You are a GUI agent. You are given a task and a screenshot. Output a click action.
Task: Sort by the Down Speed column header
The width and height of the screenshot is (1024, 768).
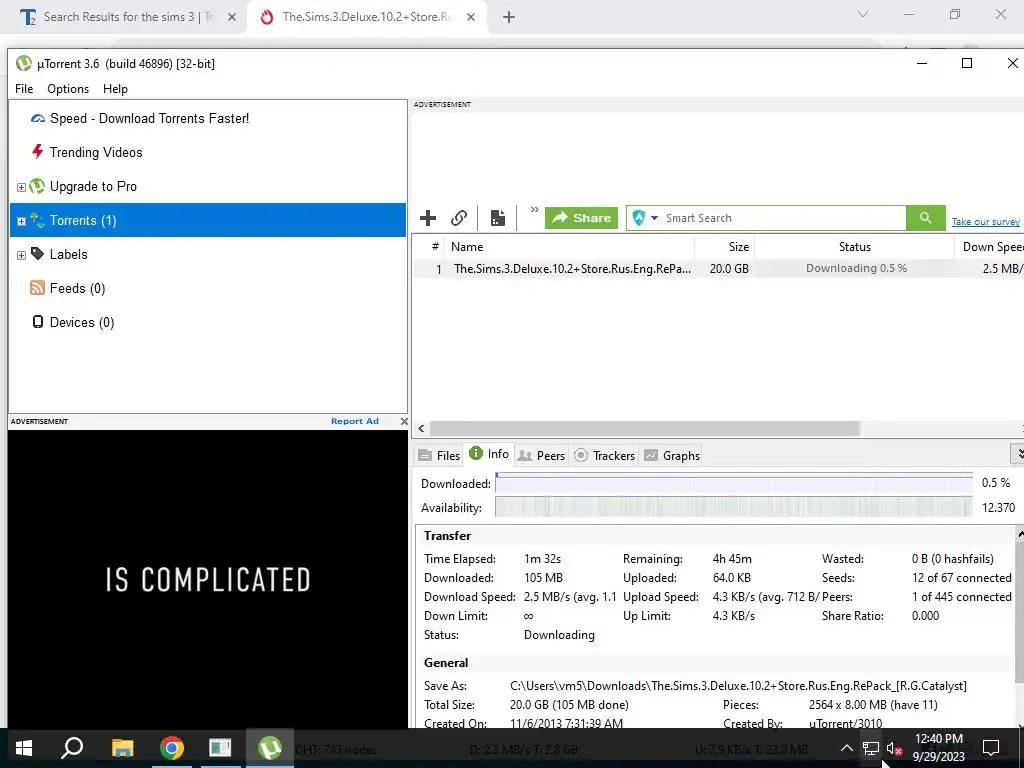(x=989, y=247)
